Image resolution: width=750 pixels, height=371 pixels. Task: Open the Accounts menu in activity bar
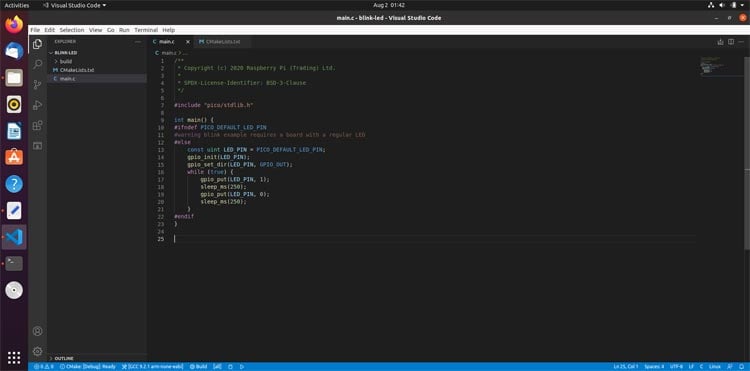pos(37,331)
